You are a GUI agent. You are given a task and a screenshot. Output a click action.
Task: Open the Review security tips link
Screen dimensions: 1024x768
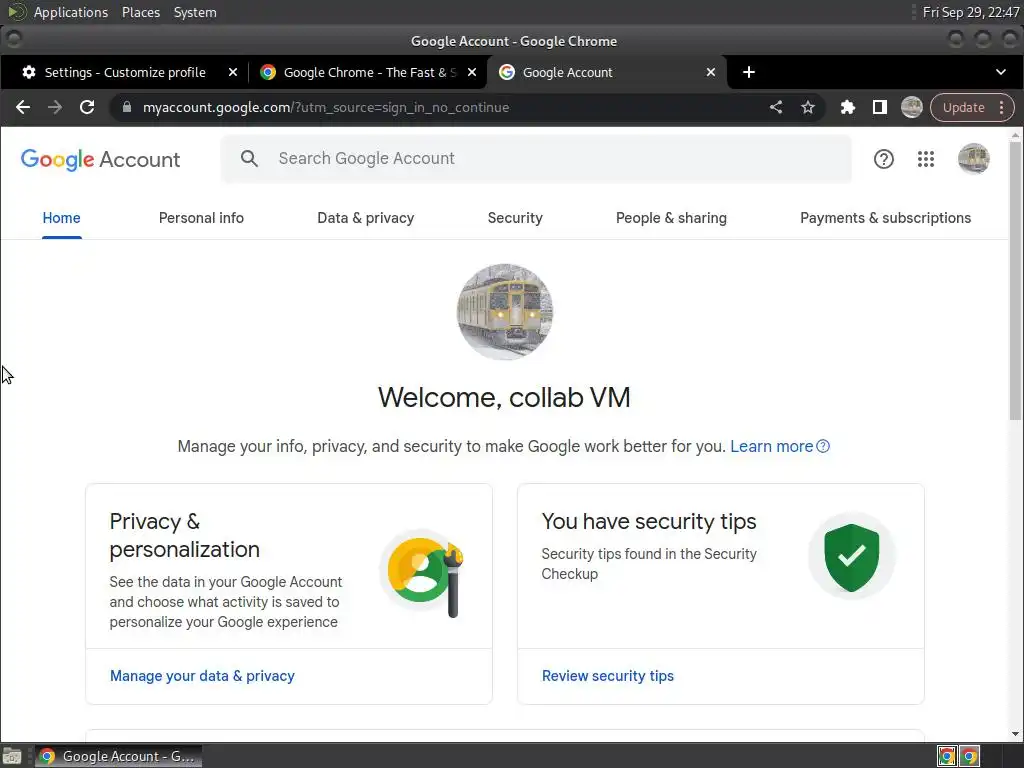pyautogui.click(x=607, y=676)
